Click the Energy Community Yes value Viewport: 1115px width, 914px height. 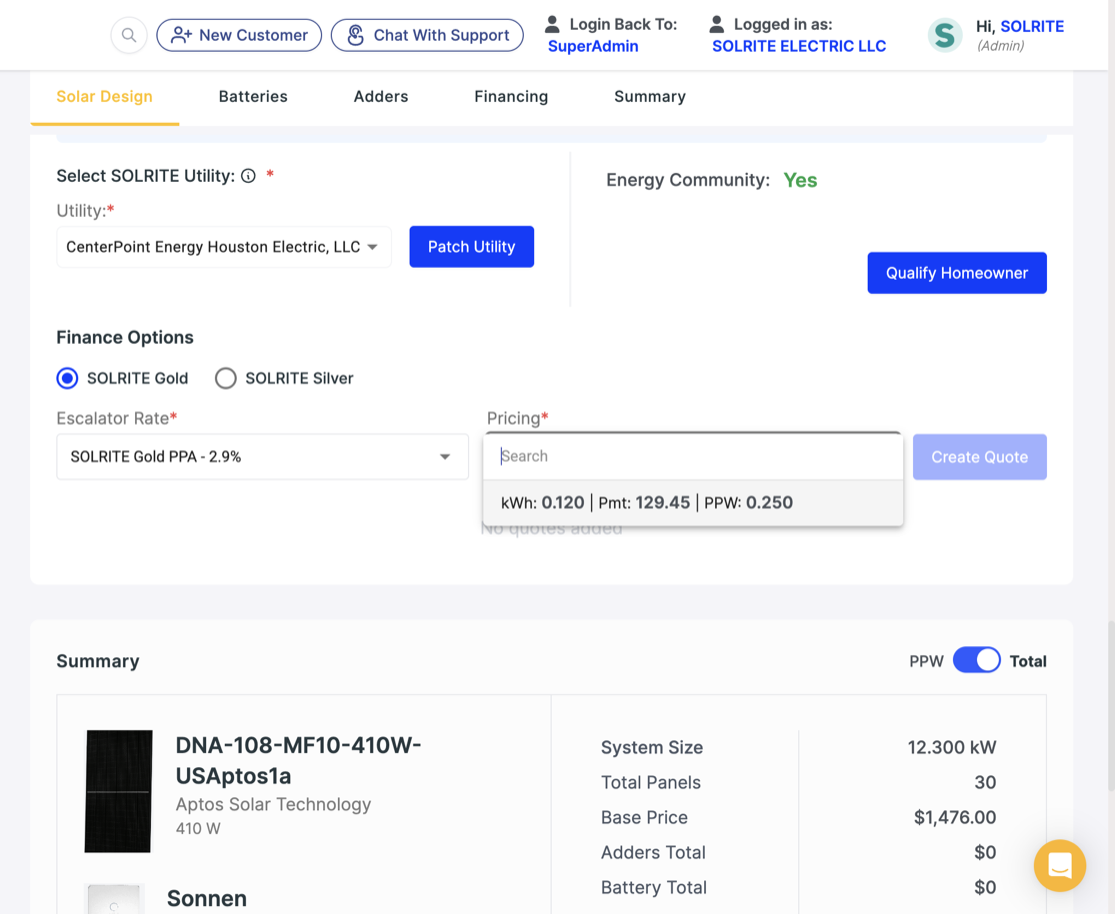pos(800,180)
